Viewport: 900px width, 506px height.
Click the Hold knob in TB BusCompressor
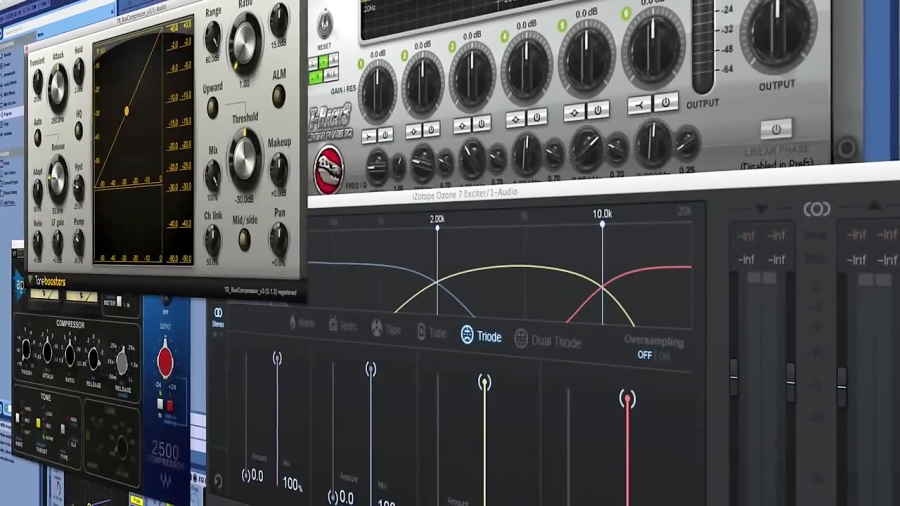[x=79, y=72]
